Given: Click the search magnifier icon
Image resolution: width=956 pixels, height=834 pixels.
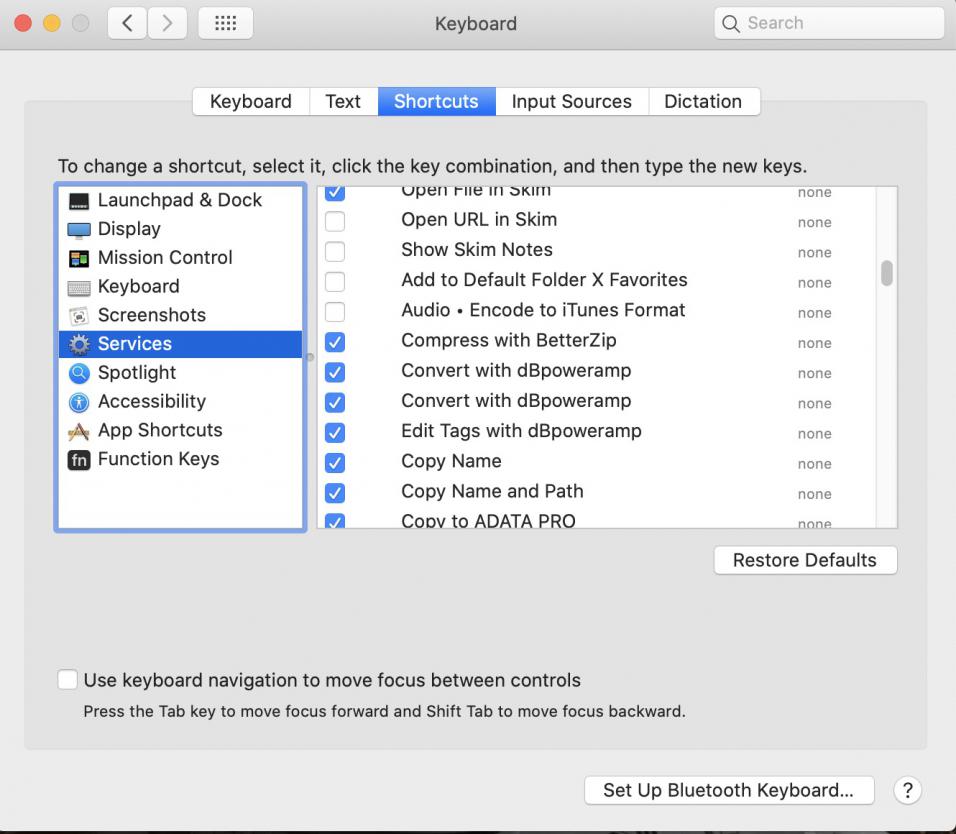Looking at the screenshot, I should click(x=730, y=23).
